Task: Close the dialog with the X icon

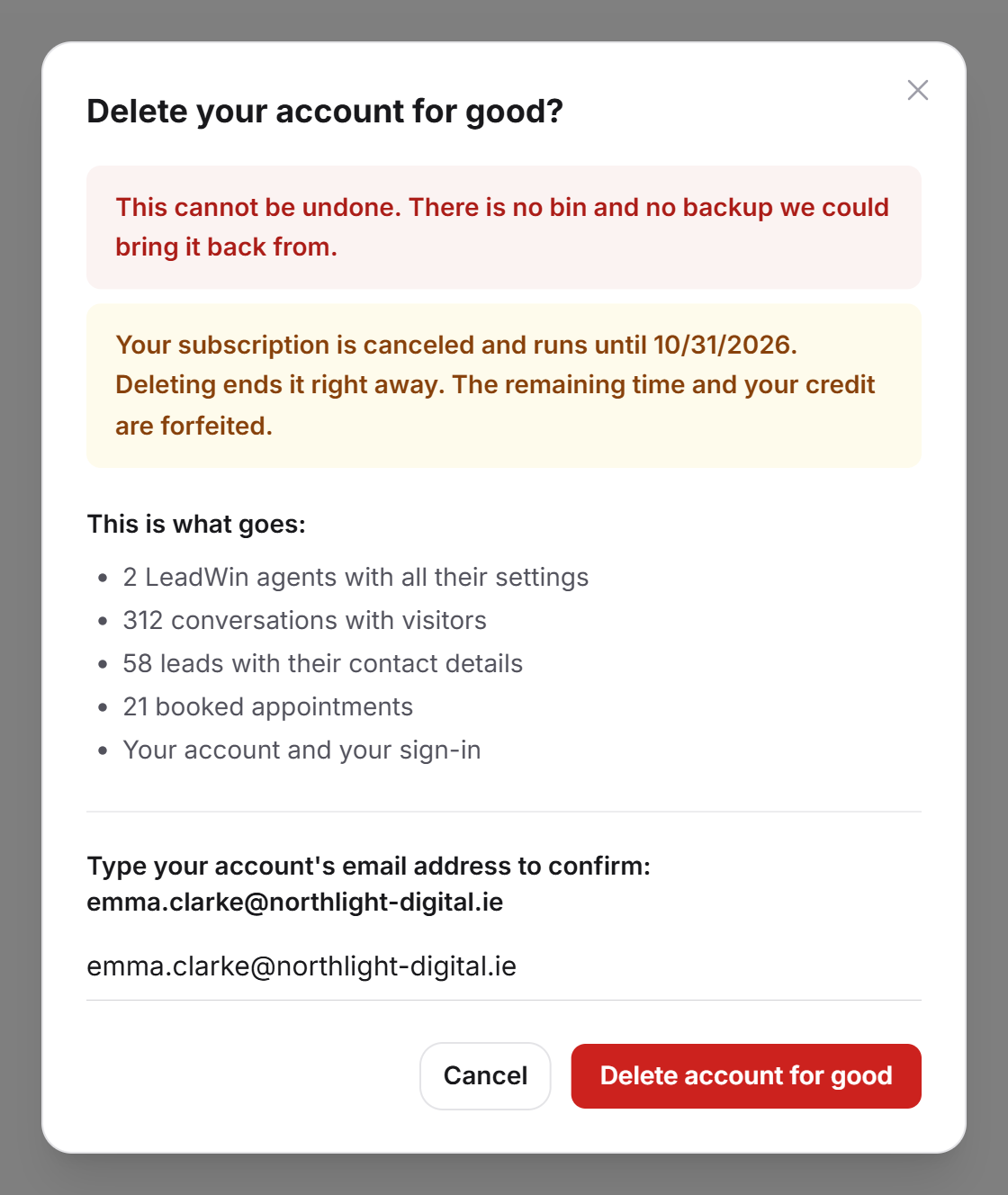Action: 918,90
